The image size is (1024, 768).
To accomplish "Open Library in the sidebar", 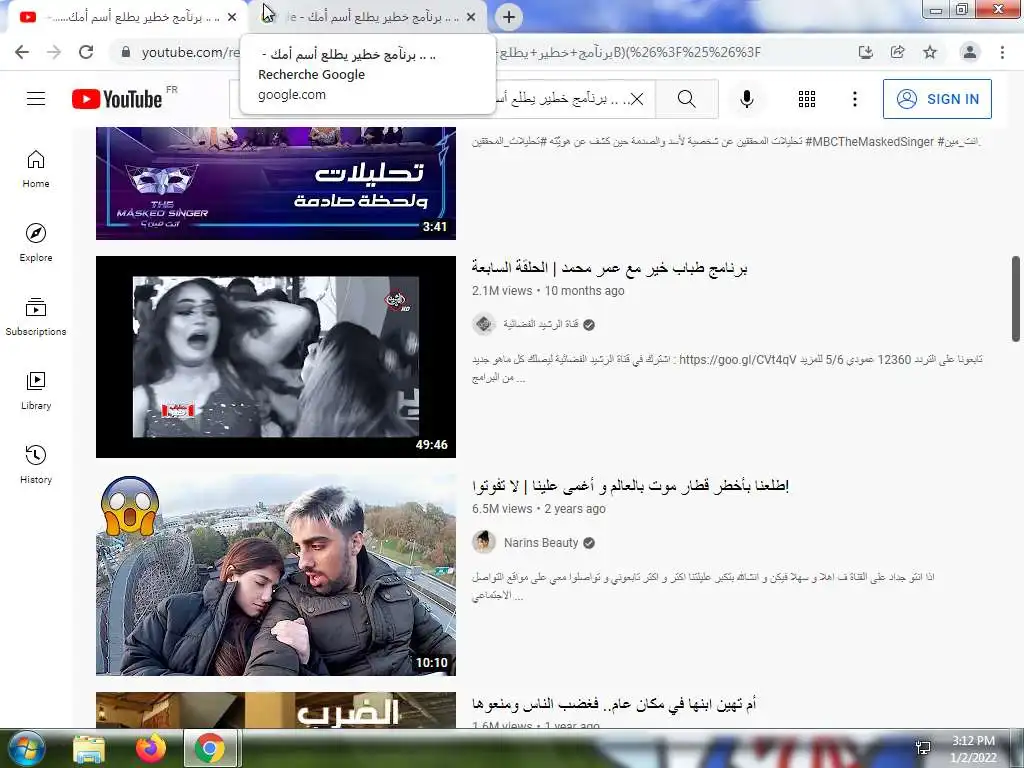I will pyautogui.click(x=36, y=391).
